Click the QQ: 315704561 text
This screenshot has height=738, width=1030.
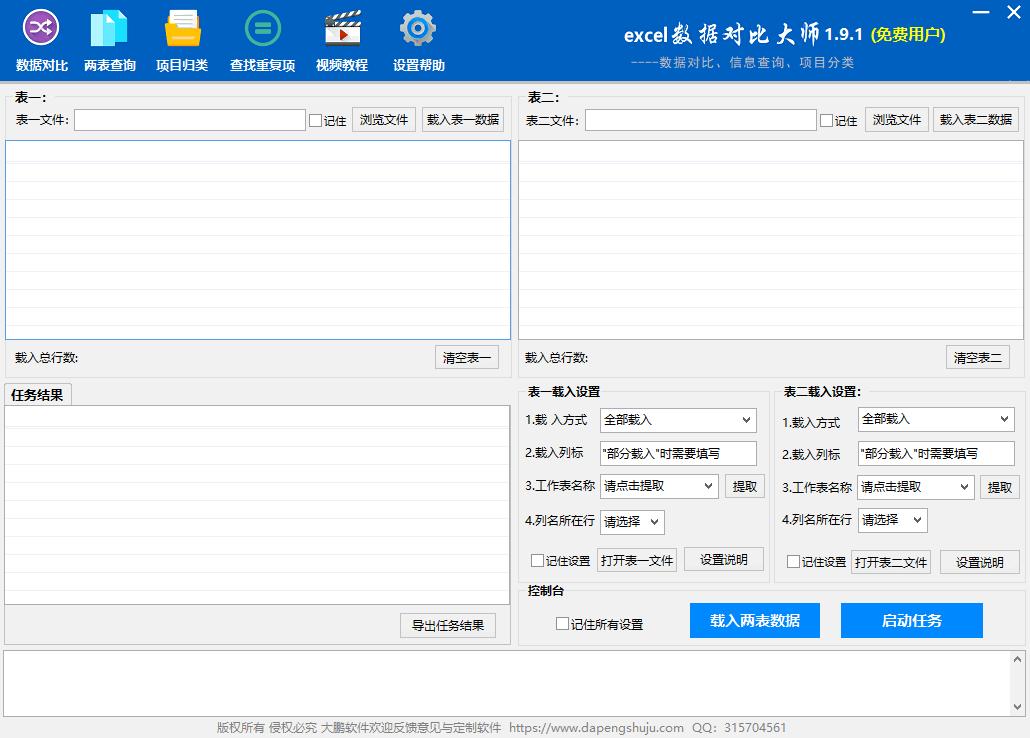739,727
